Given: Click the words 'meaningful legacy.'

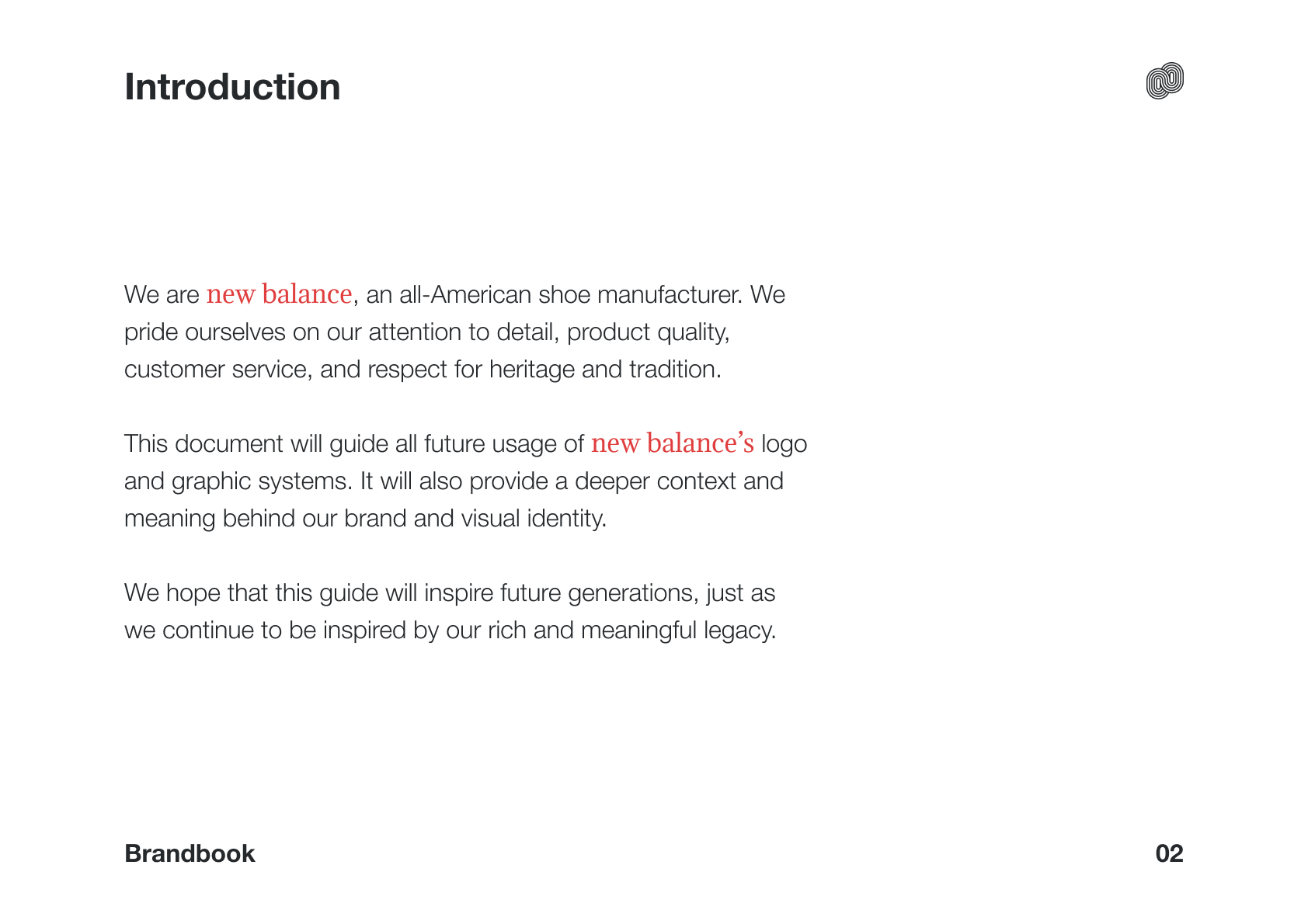Looking at the screenshot, I should [679, 630].
